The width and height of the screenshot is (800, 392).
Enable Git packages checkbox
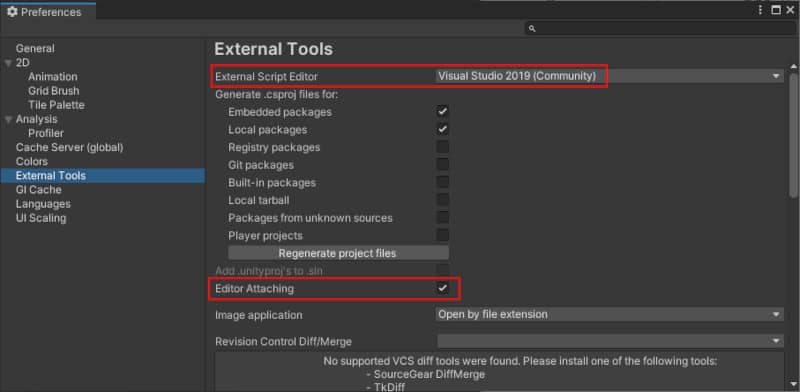coord(442,165)
